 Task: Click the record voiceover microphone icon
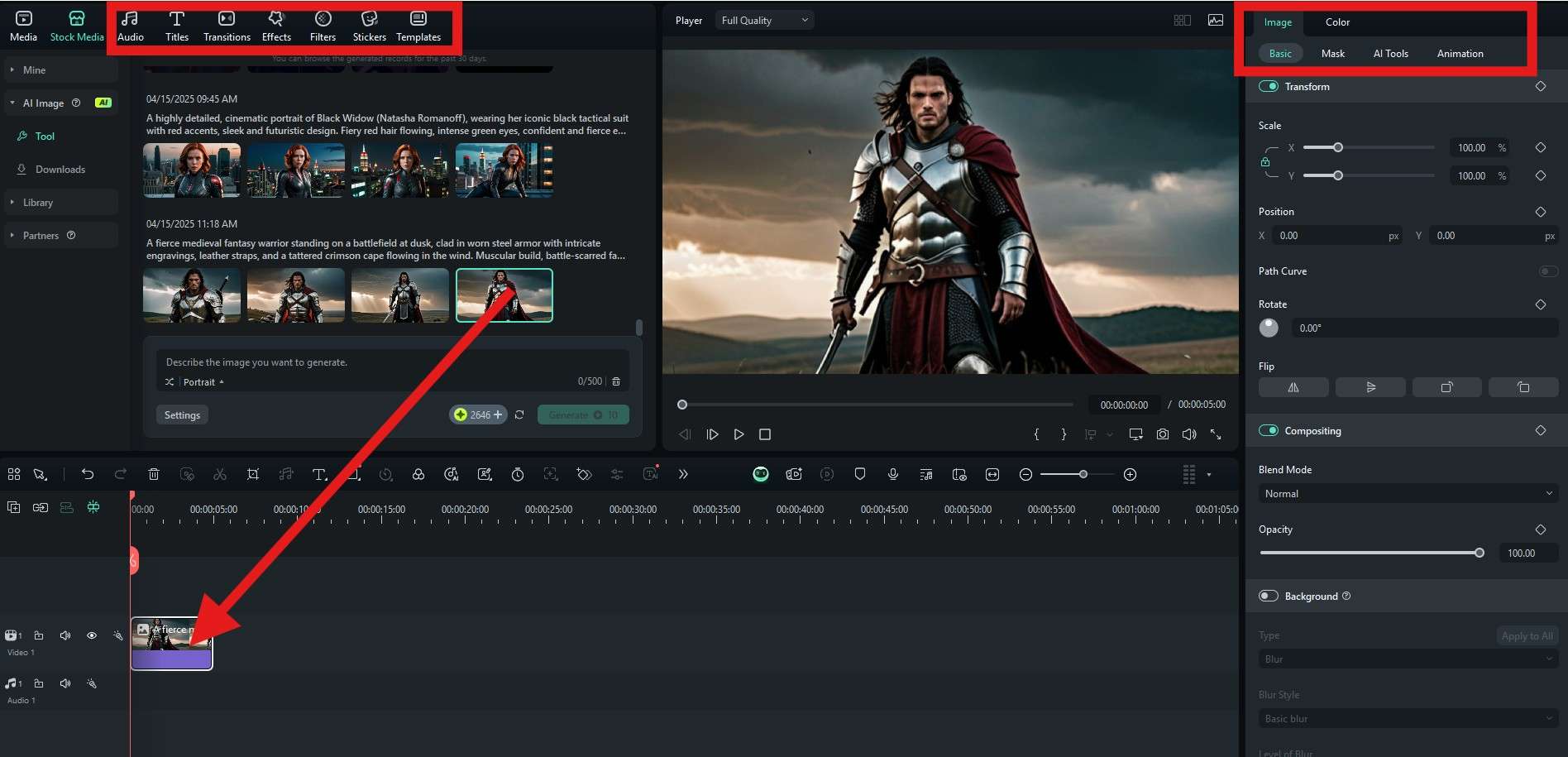(893, 474)
